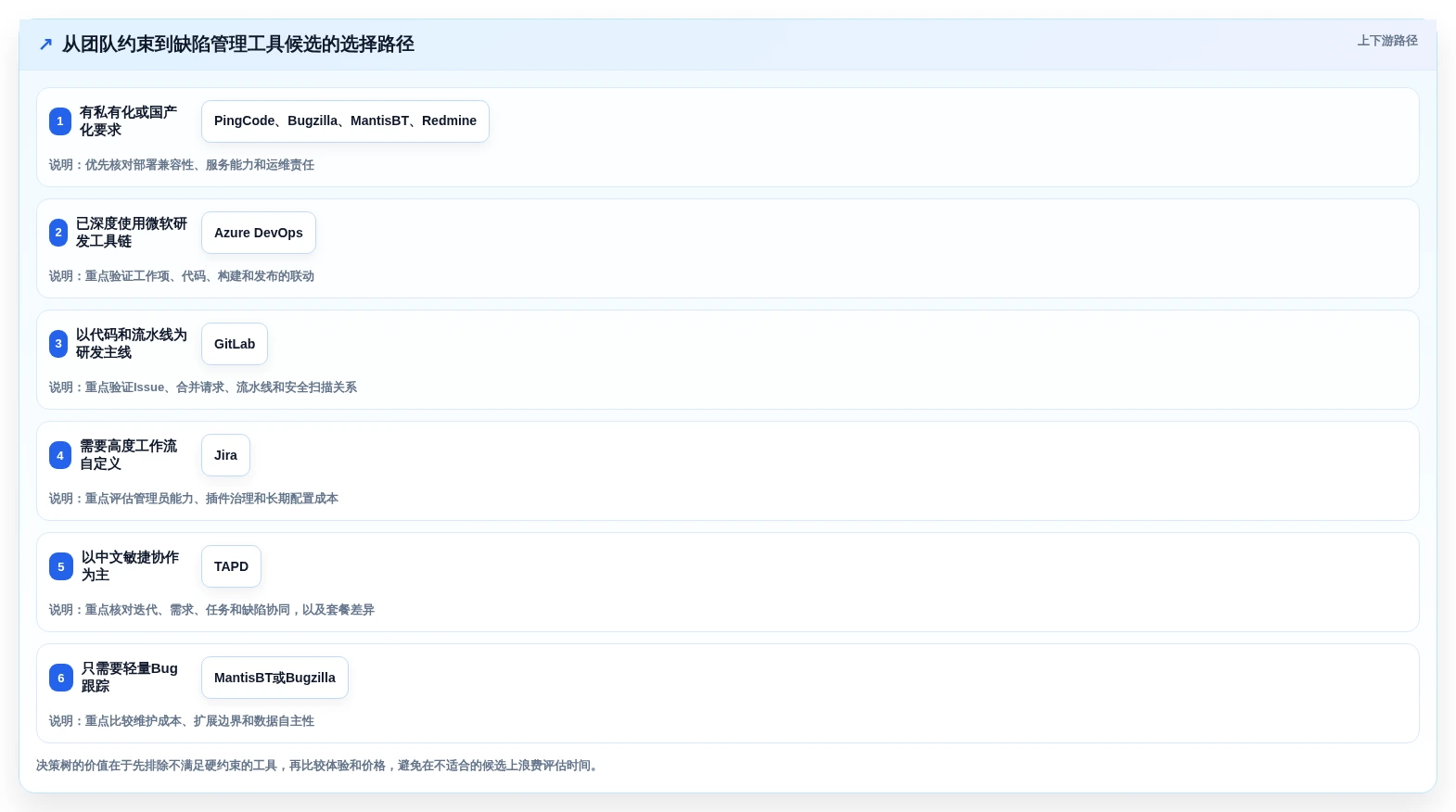Click the heading 从团队约束到缺陷管理工具候选的选择路径

238,44
